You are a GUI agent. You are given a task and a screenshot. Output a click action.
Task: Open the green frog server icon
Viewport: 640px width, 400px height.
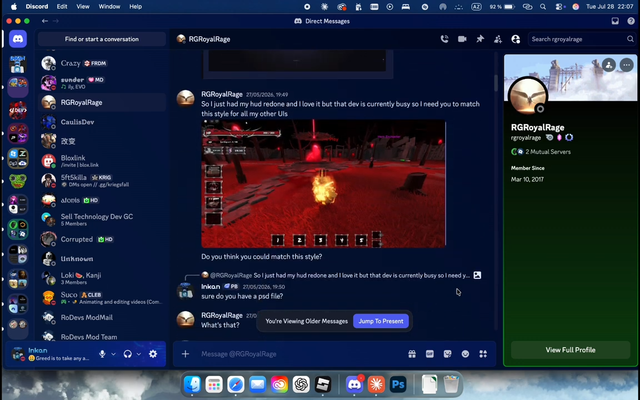click(x=18, y=181)
